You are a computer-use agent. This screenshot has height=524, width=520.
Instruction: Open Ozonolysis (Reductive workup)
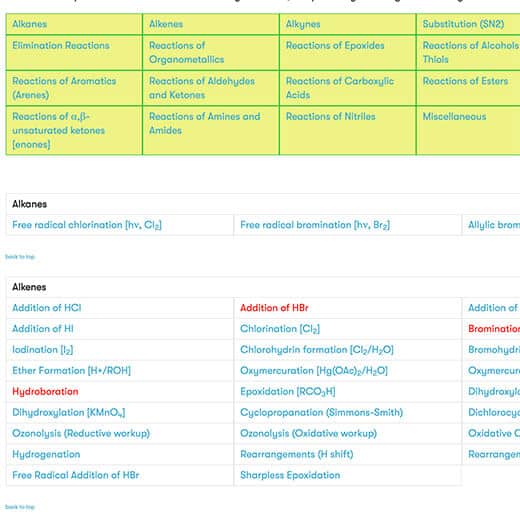click(x=81, y=433)
